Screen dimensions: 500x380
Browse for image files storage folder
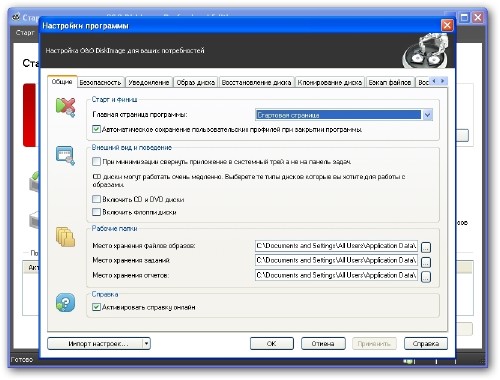426,247
